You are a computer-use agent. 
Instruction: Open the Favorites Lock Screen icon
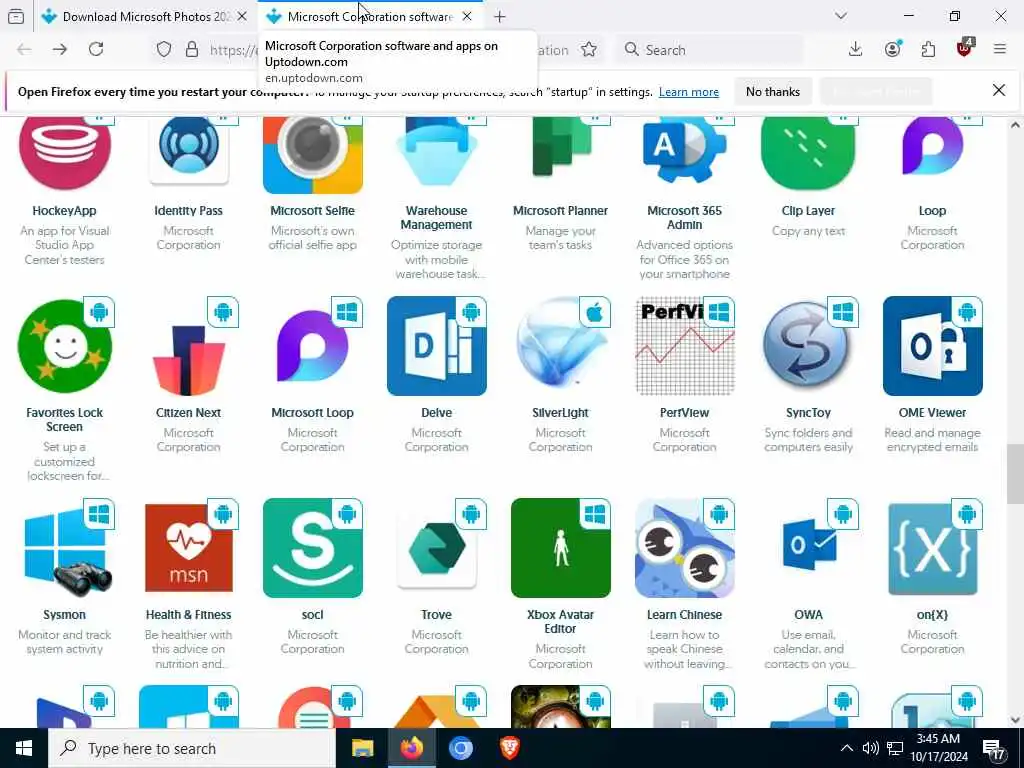point(65,346)
